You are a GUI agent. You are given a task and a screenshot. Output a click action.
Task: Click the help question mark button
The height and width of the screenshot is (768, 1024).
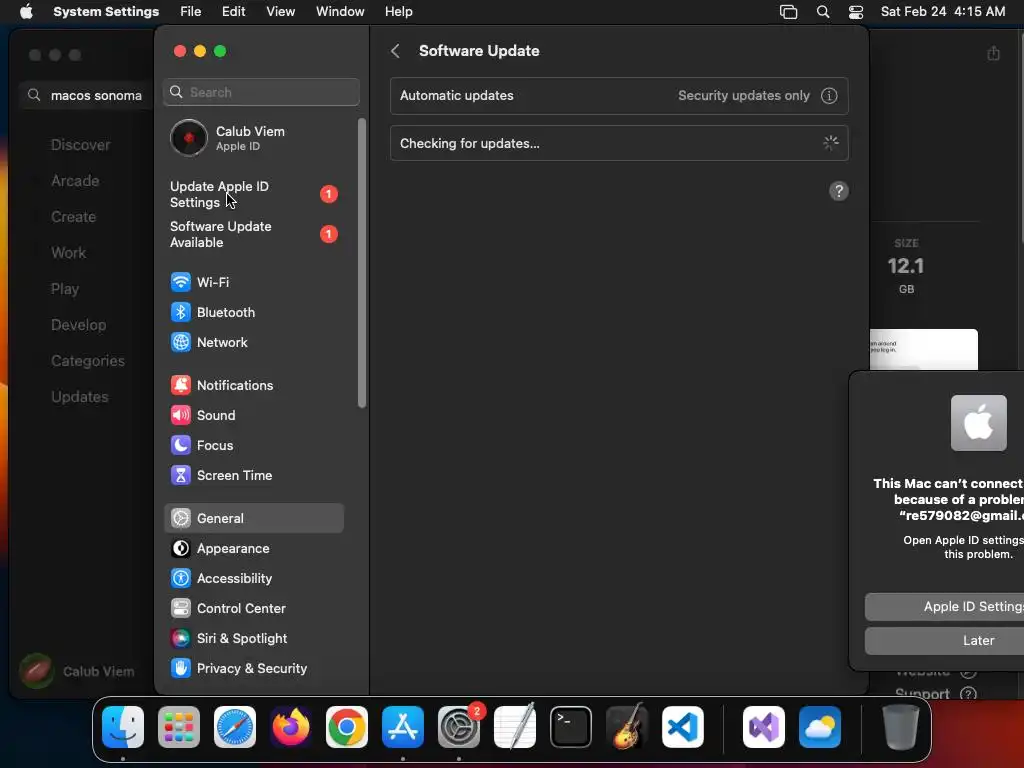[839, 191]
